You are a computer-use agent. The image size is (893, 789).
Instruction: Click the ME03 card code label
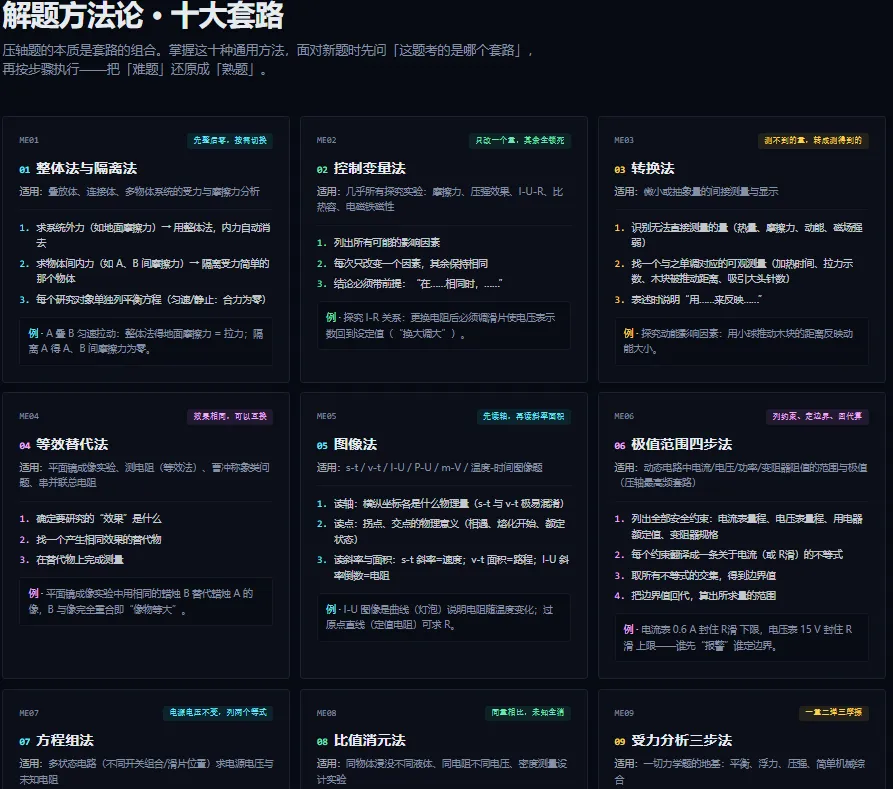624,140
